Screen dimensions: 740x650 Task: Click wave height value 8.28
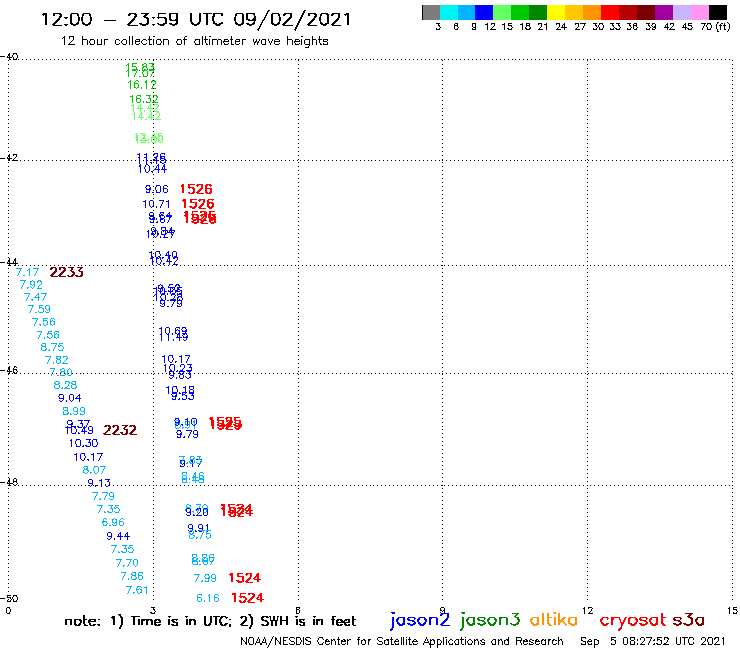65,385
